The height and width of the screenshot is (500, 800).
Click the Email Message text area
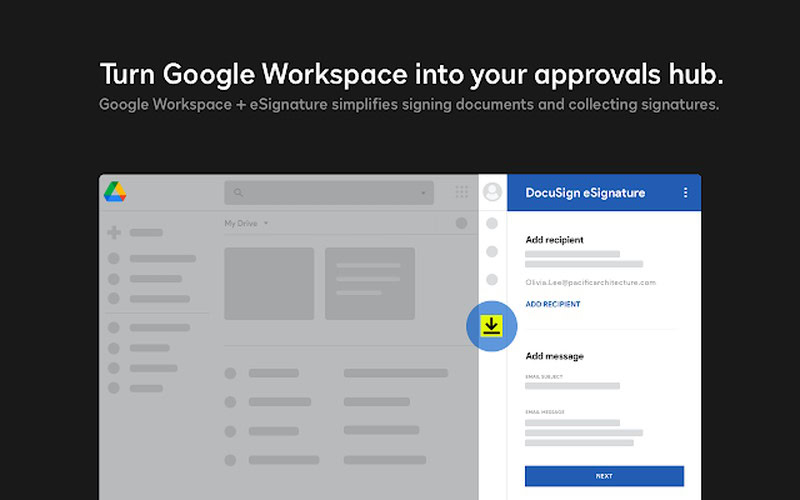[x=583, y=432]
